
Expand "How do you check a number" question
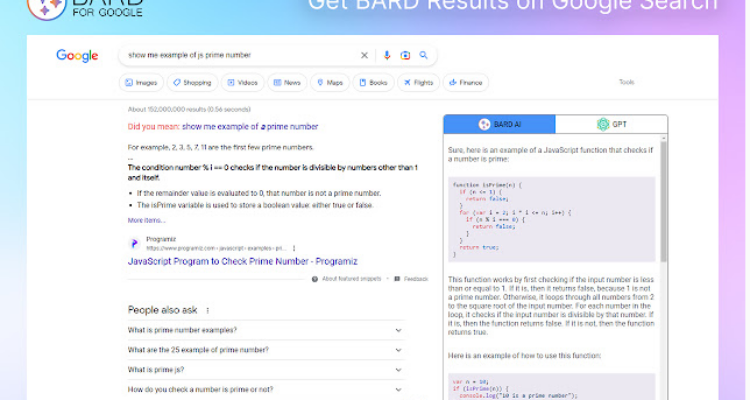click(398, 390)
